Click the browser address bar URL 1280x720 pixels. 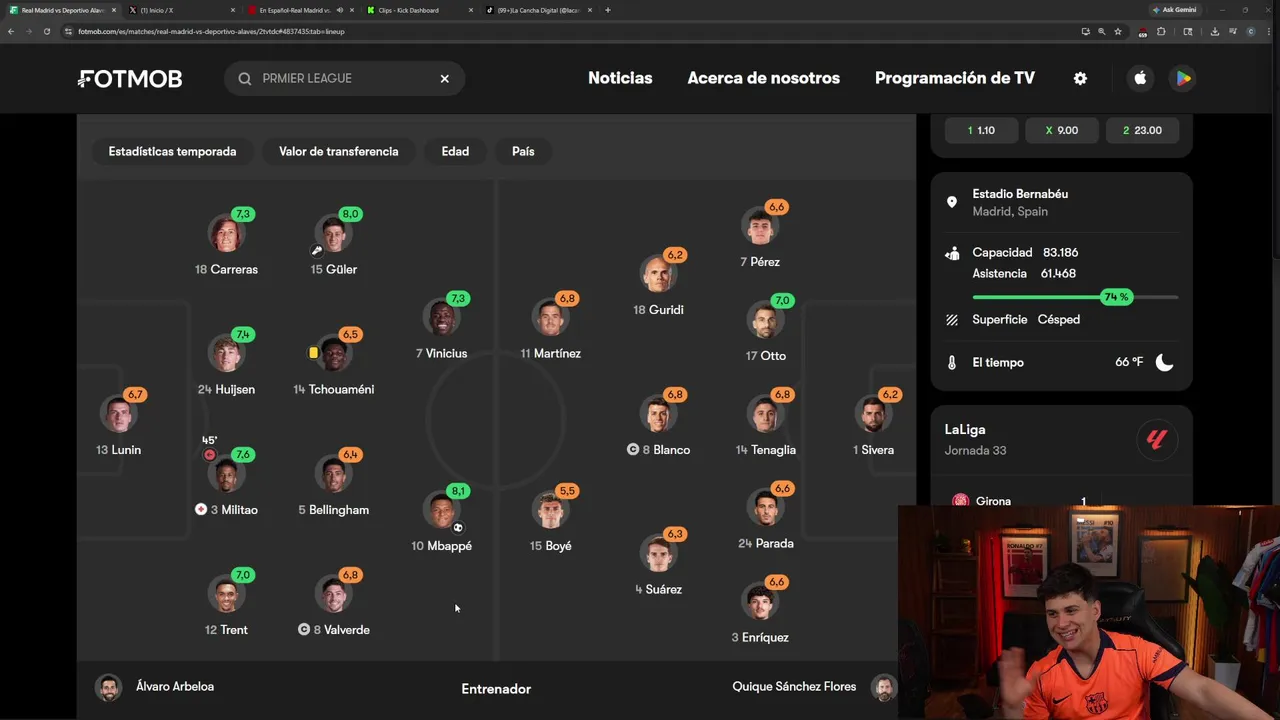pos(211,31)
